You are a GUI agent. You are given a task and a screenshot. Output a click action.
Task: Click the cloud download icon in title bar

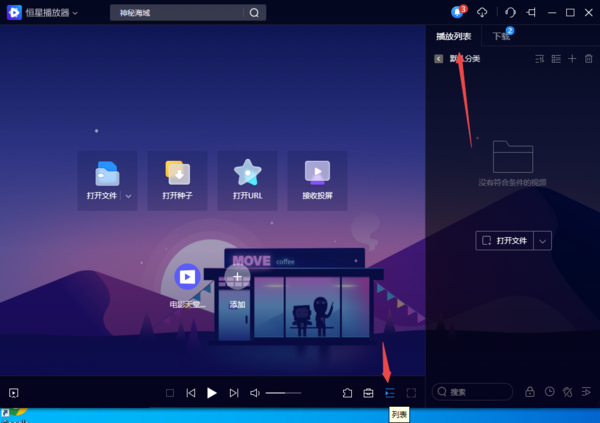click(482, 12)
